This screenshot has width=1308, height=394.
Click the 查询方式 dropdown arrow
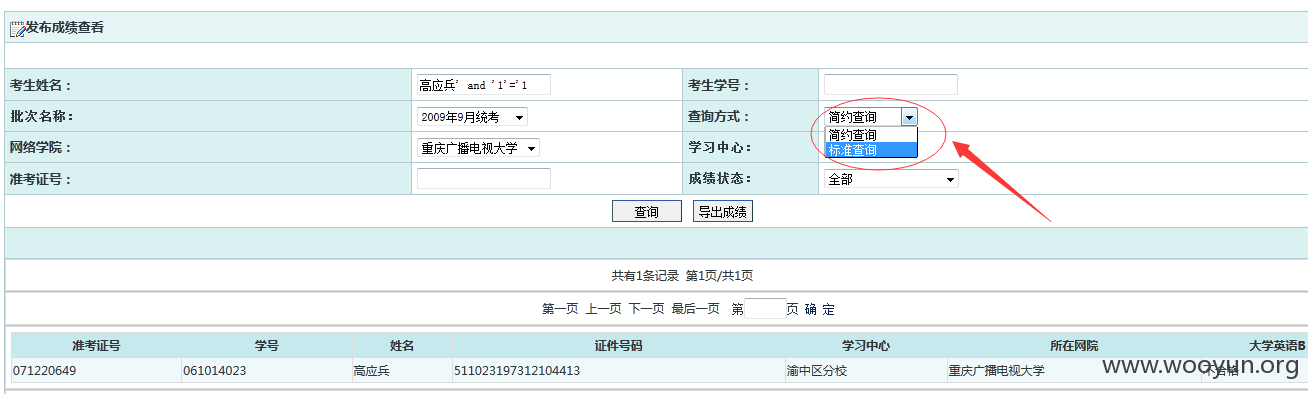[908, 117]
